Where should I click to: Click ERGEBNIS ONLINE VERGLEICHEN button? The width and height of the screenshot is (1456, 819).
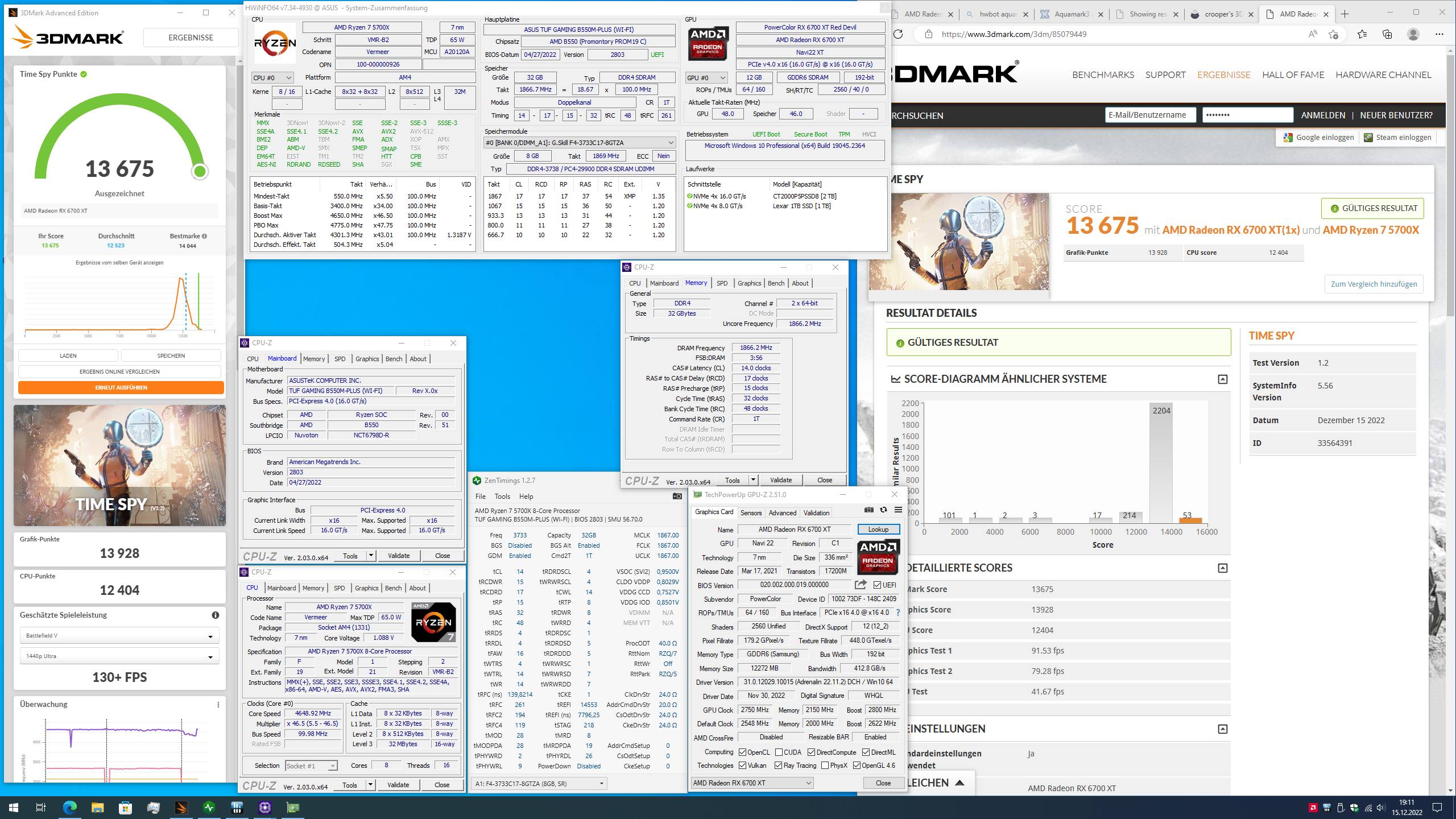(119, 371)
